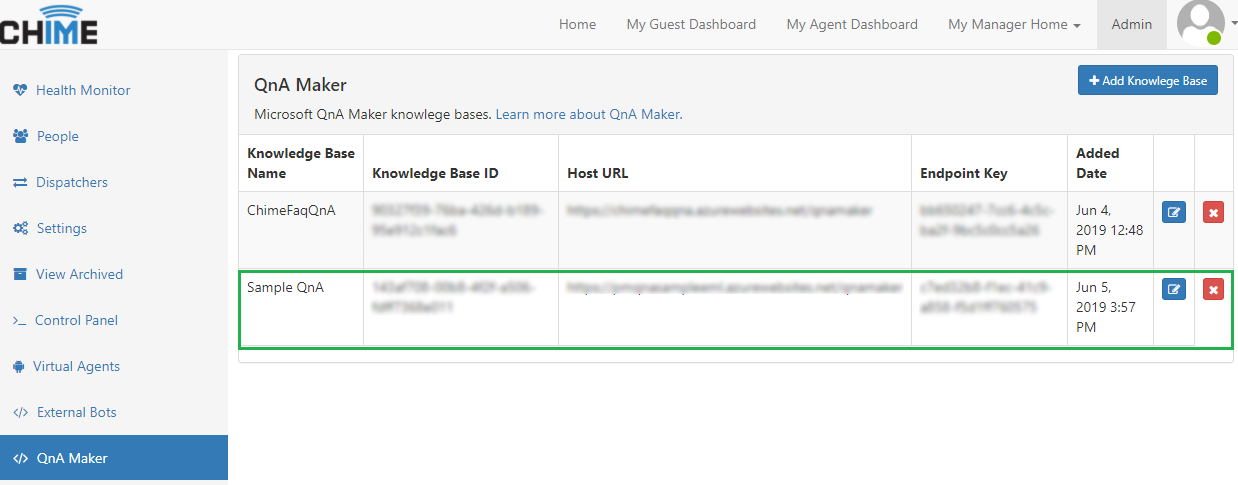This screenshot has width=1238, height=485.
Task: Click the Chime logo
Action: pyautogui.click(x=48, y=24)
